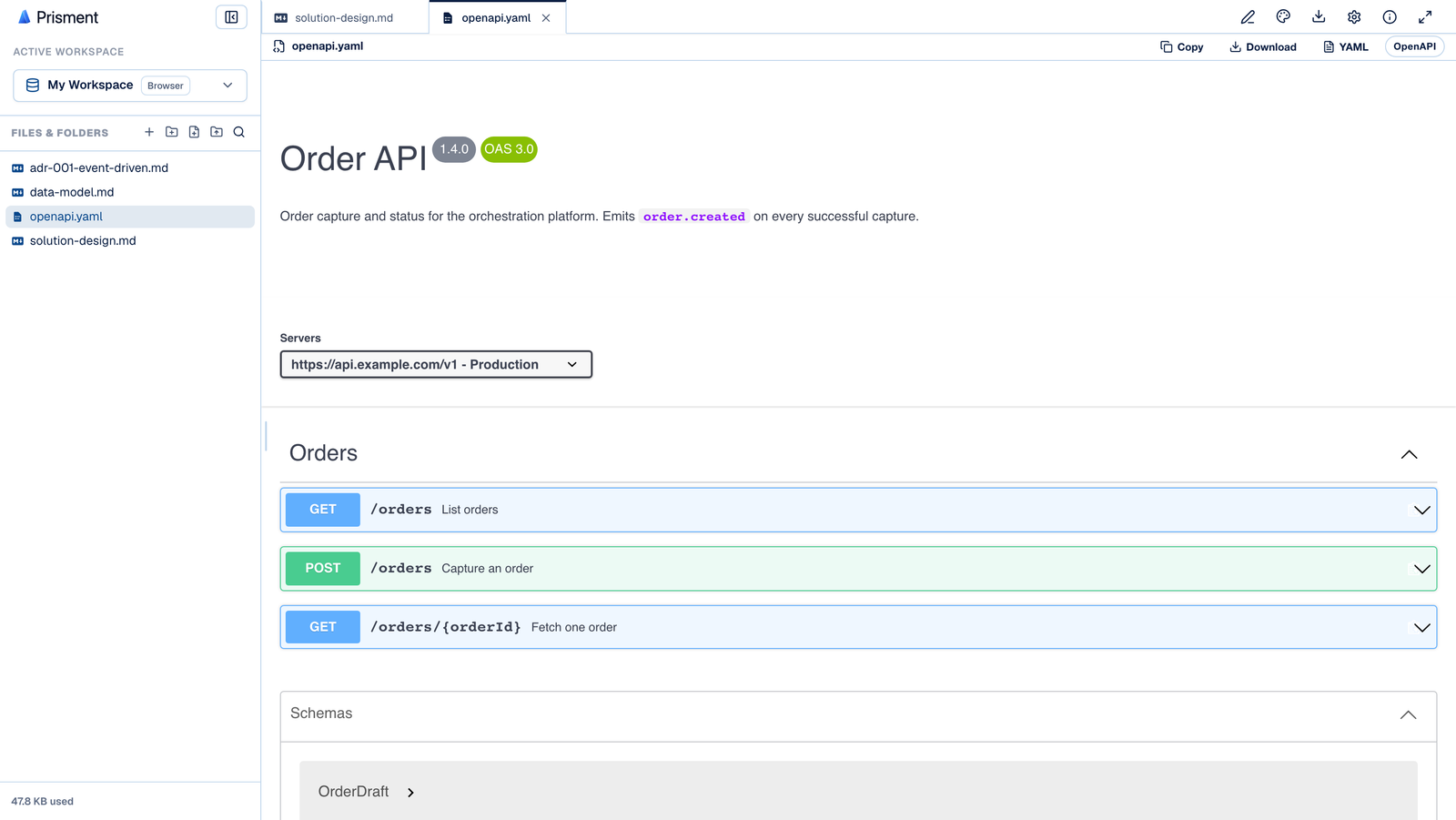Show the info panel
Image resolution: width=1456 pixels, height=820 pixels.
1390,17
